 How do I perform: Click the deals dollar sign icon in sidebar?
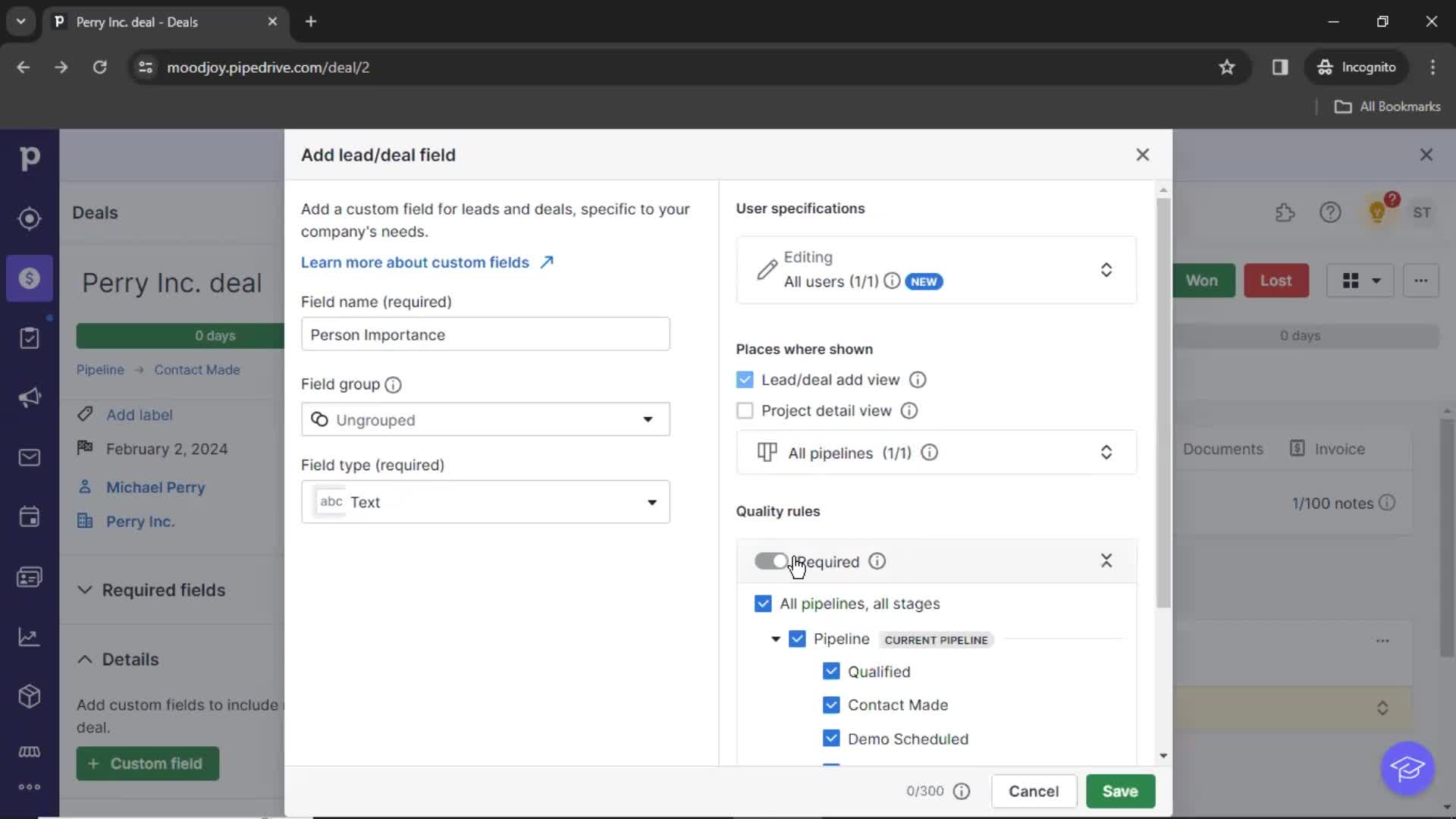[x=29, y=278]
